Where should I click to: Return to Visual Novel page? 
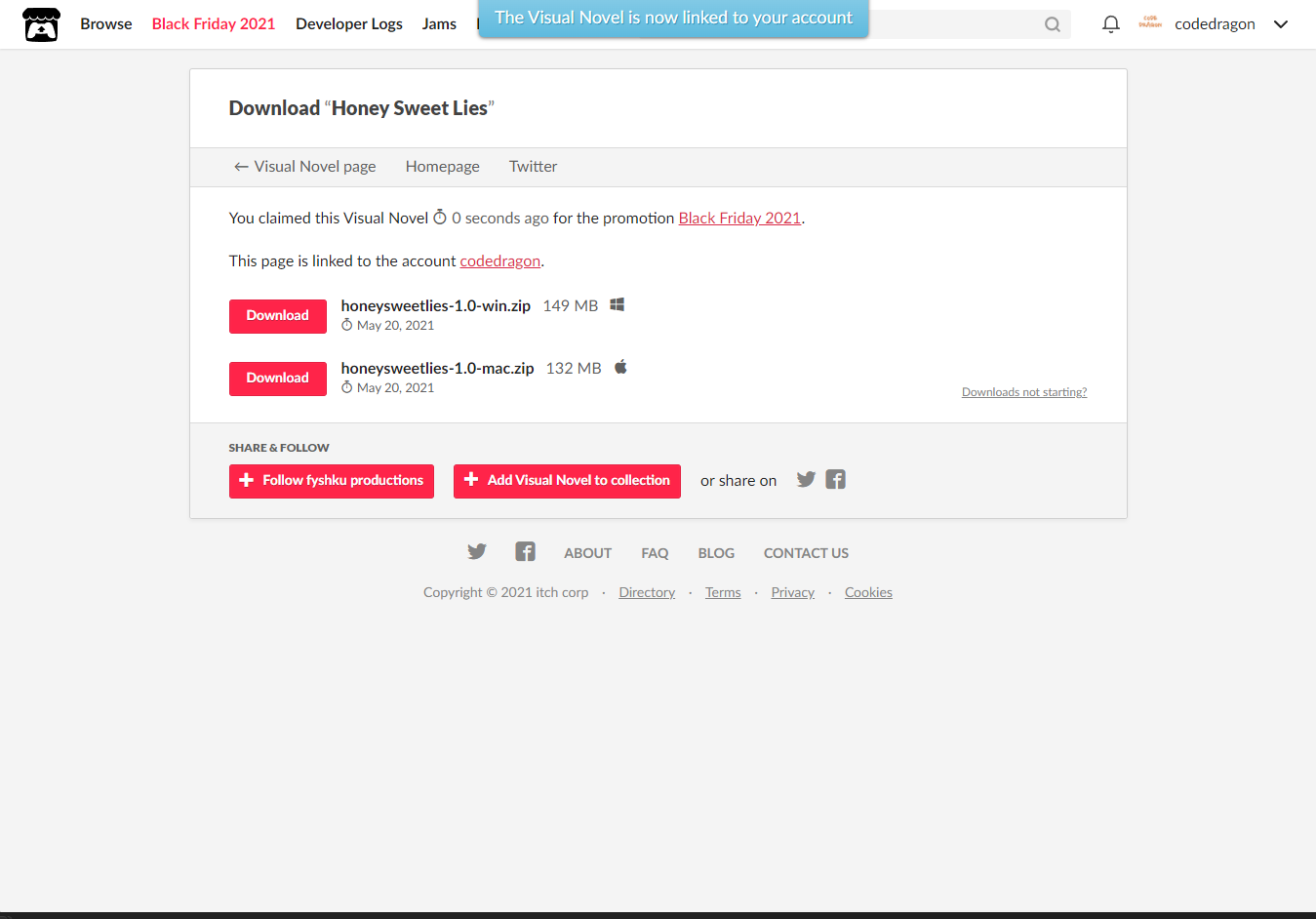click(304, 167)
